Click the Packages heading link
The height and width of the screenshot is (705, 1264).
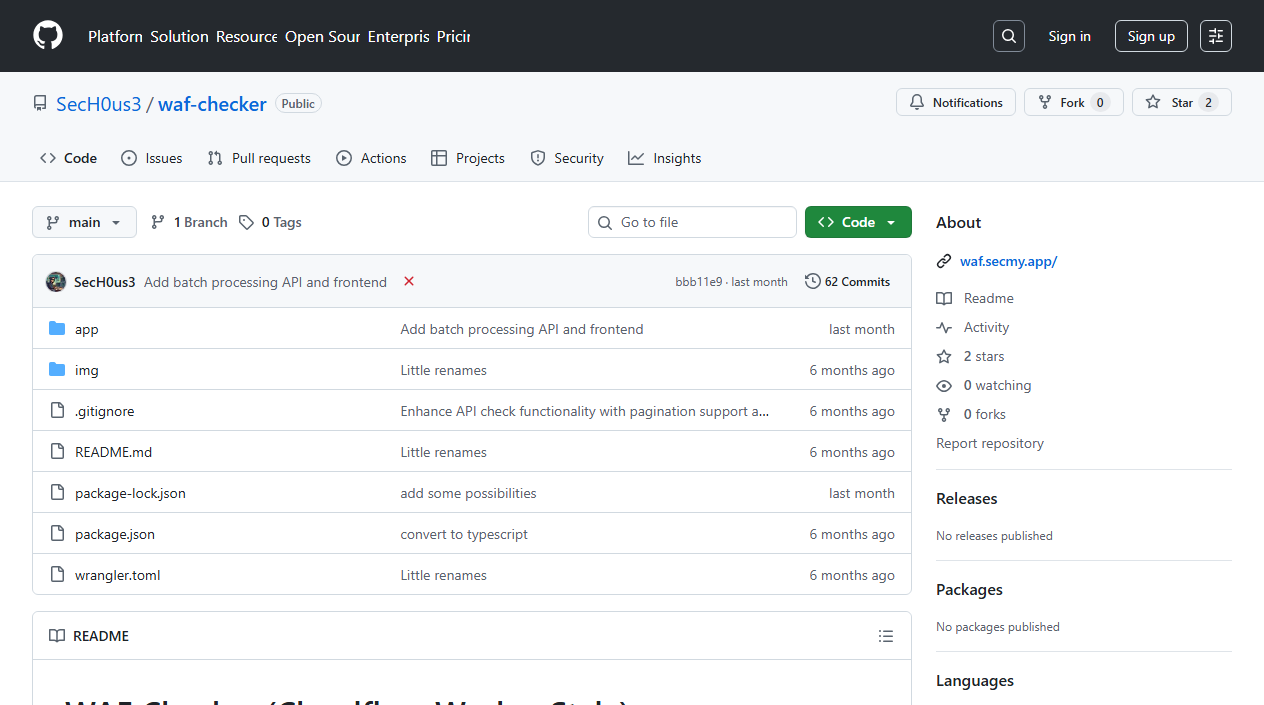969,589
